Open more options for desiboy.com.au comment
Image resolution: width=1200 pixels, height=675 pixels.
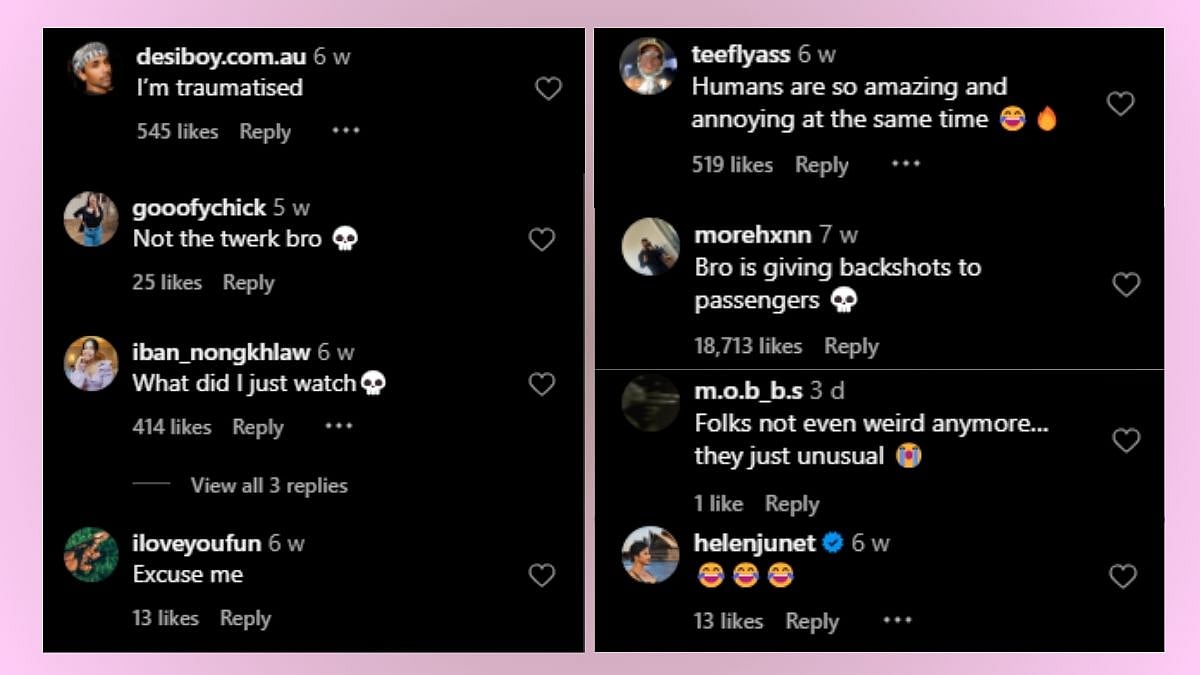(x=346, y=130)
